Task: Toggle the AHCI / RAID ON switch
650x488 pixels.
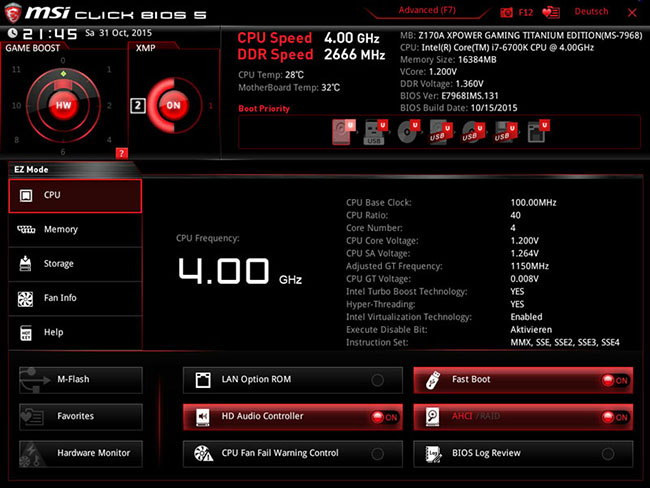Action: click(x=615, y=417)
